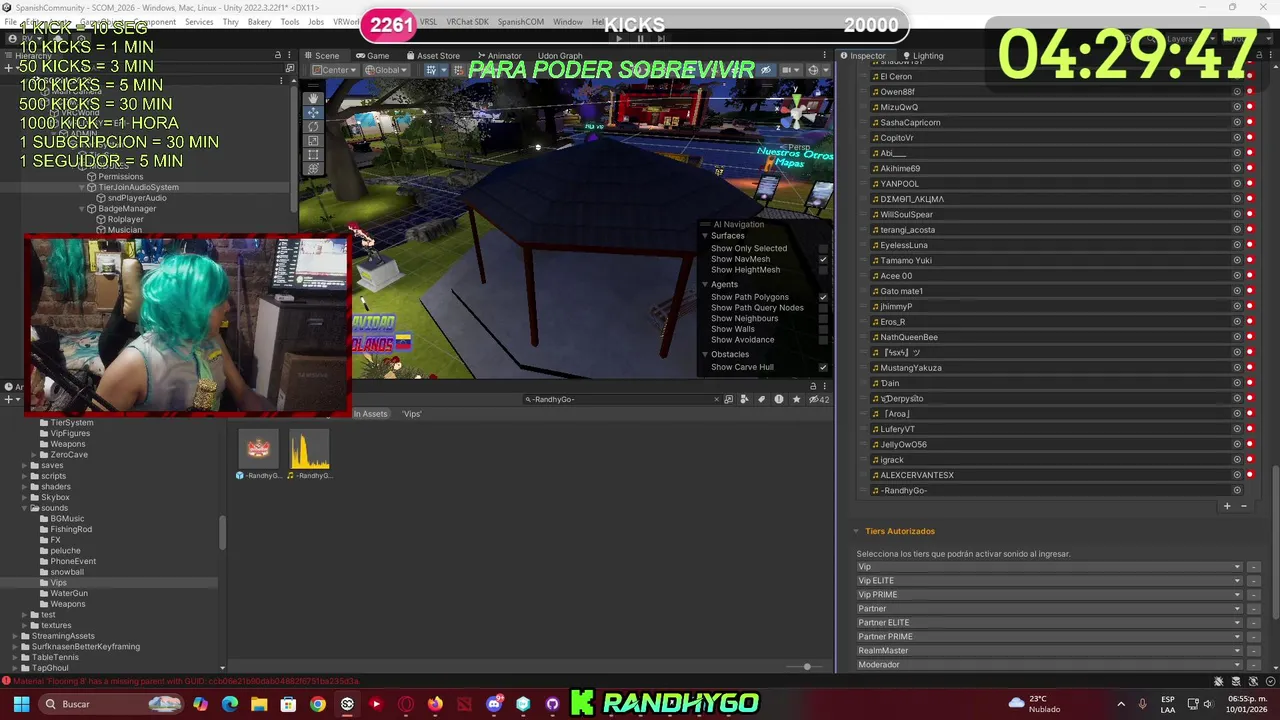This screenshot has height=720, width=1280.
Task: Collapse the Surfaces section in AI Navigation
Action: pyautogui.click(x=705, y=236)
